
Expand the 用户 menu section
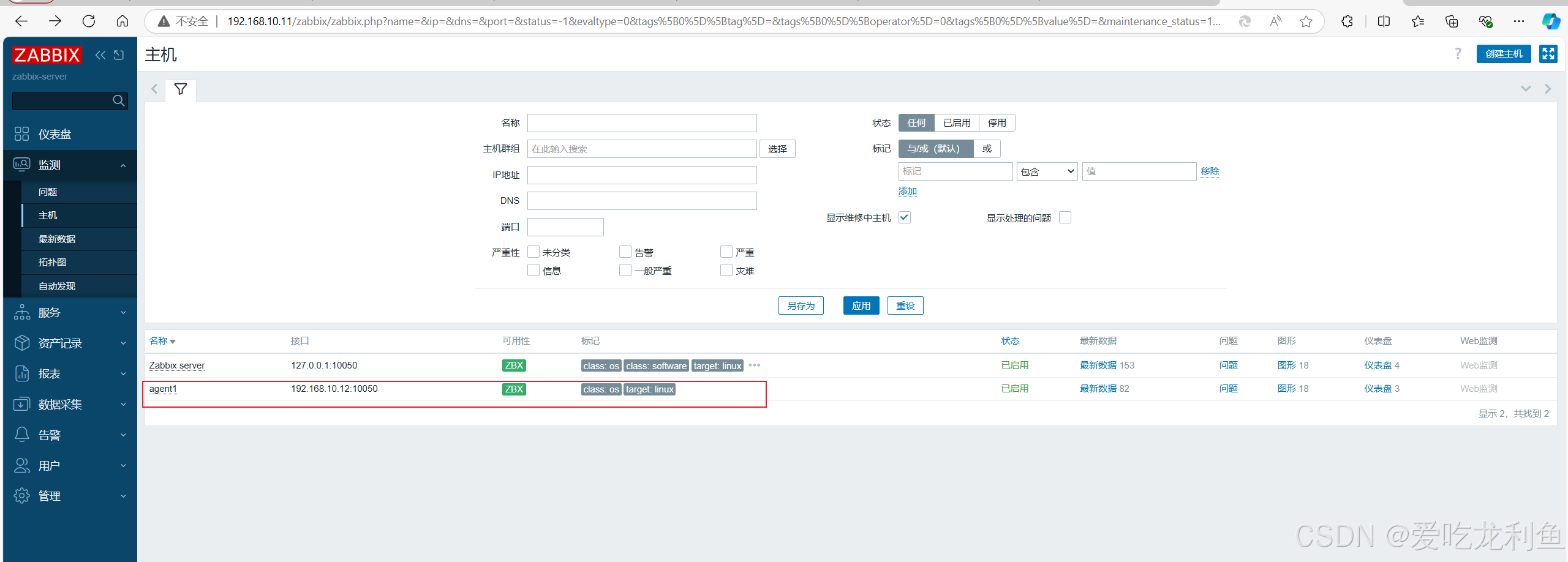70,466
